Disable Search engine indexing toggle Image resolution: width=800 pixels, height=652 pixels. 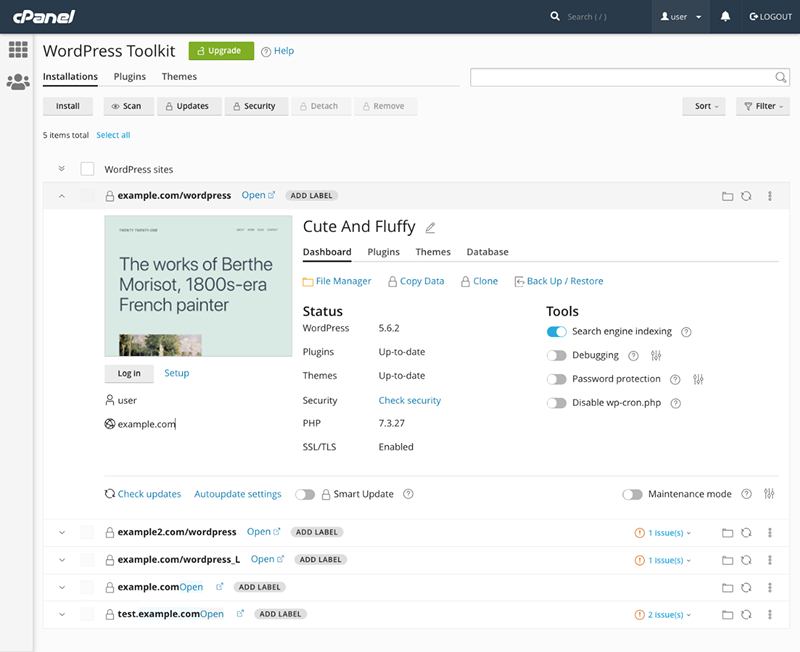click(x=557, y=332)
